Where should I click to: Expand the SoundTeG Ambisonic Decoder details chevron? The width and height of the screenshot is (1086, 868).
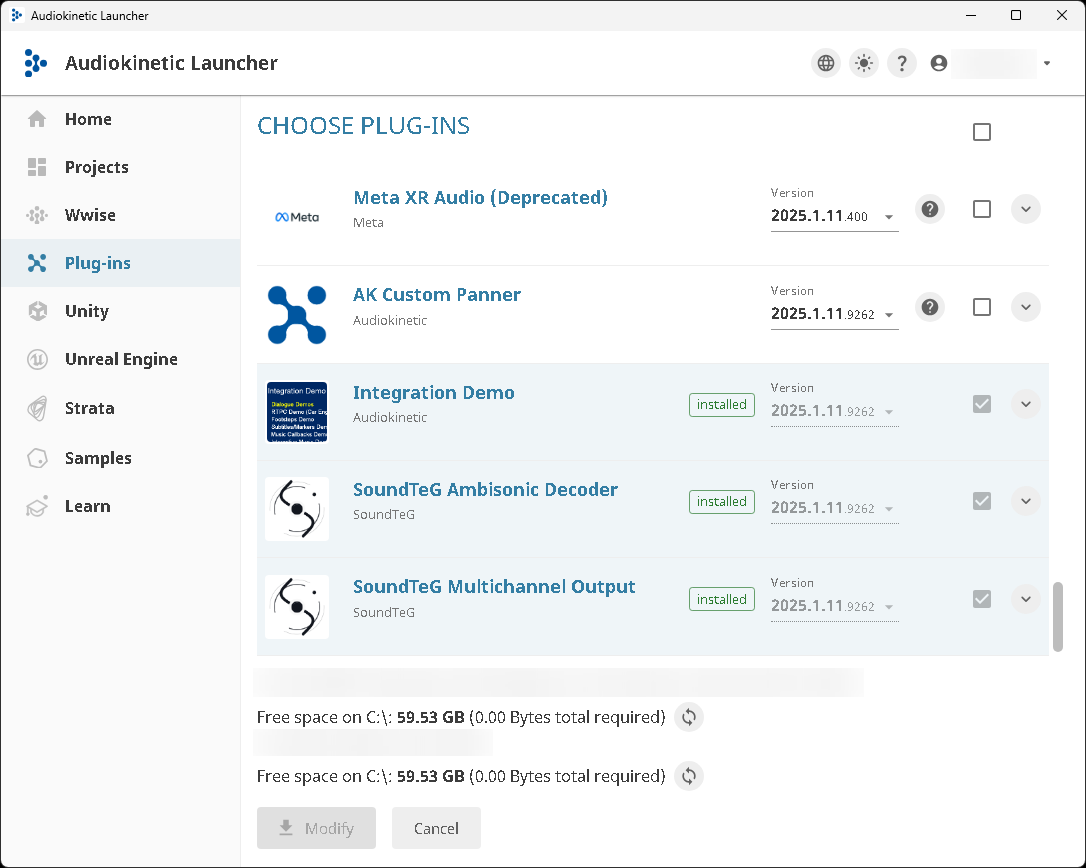(1026, 501)
